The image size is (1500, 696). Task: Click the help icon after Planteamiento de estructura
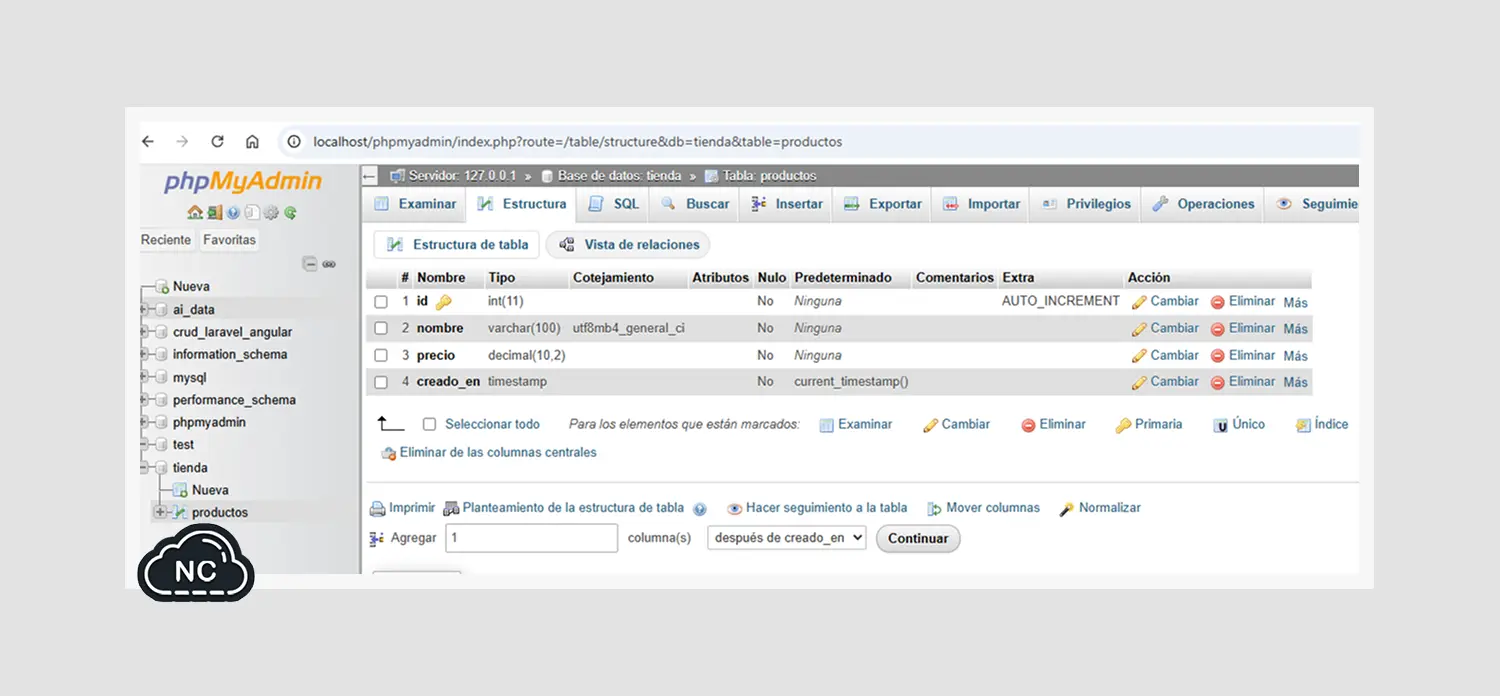coord(700,509)
